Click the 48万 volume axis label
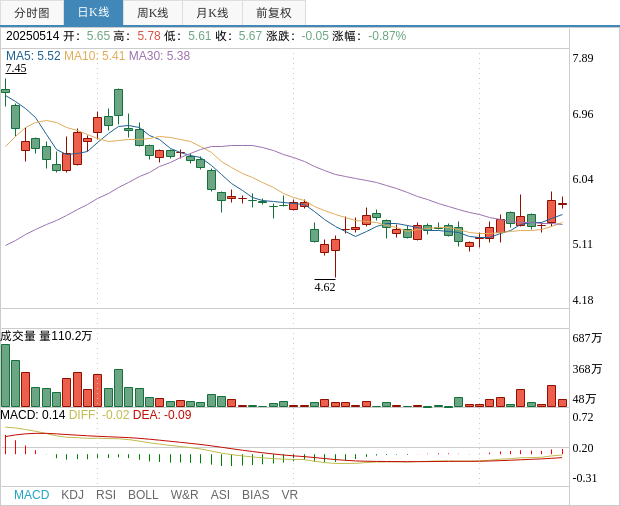Viewport: 620px width, 506px height. 584,399
